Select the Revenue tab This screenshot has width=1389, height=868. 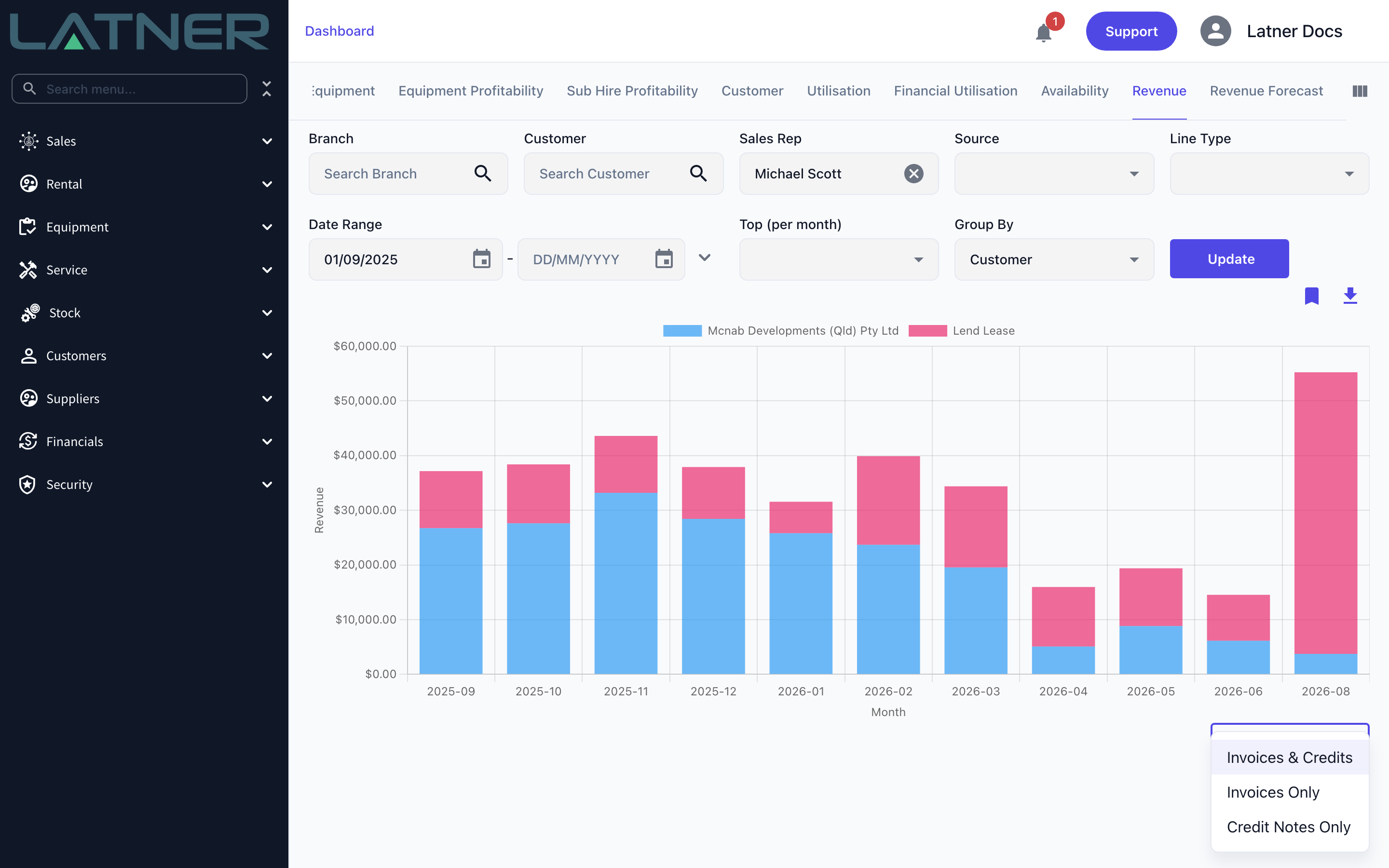1159,91
